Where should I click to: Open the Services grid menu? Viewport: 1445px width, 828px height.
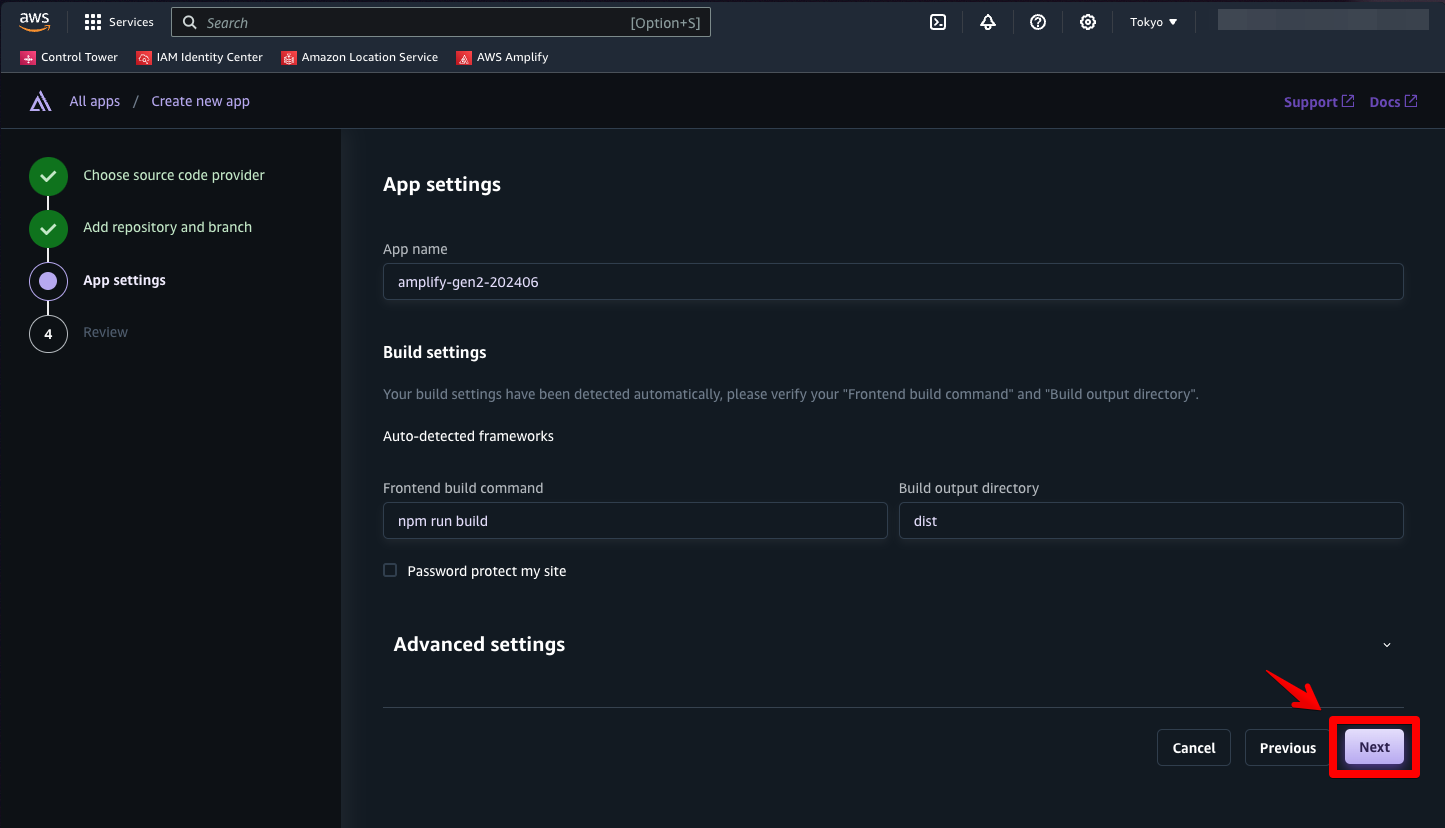[119, 22]
